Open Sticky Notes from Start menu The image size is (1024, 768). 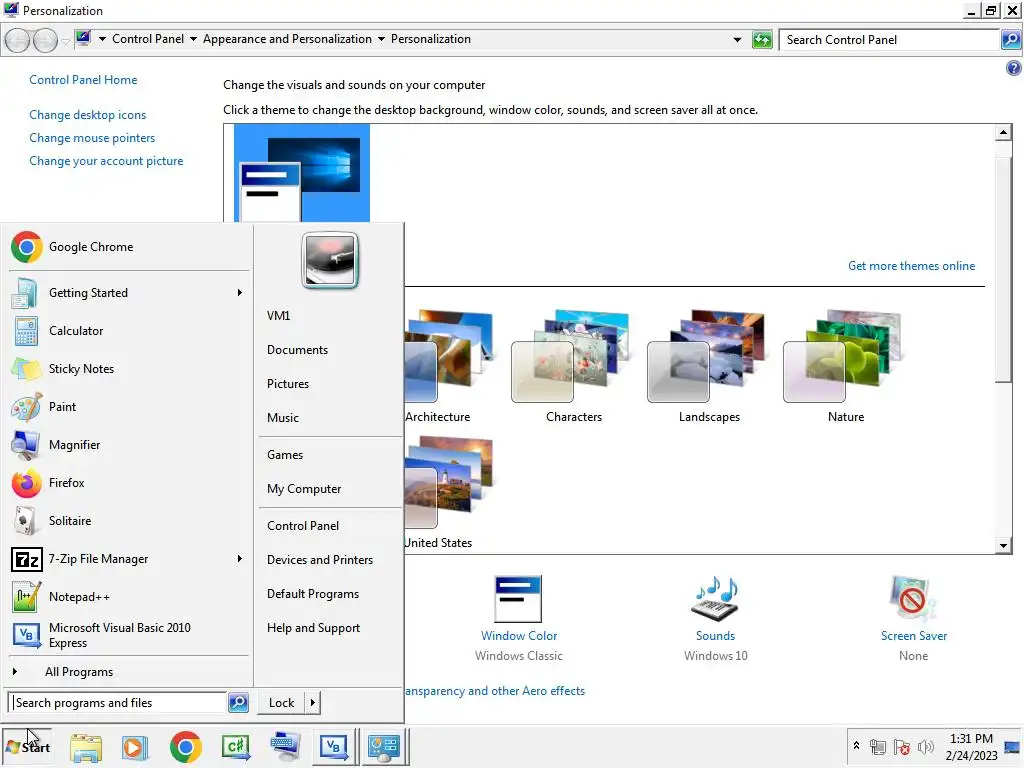click(129, 369)
